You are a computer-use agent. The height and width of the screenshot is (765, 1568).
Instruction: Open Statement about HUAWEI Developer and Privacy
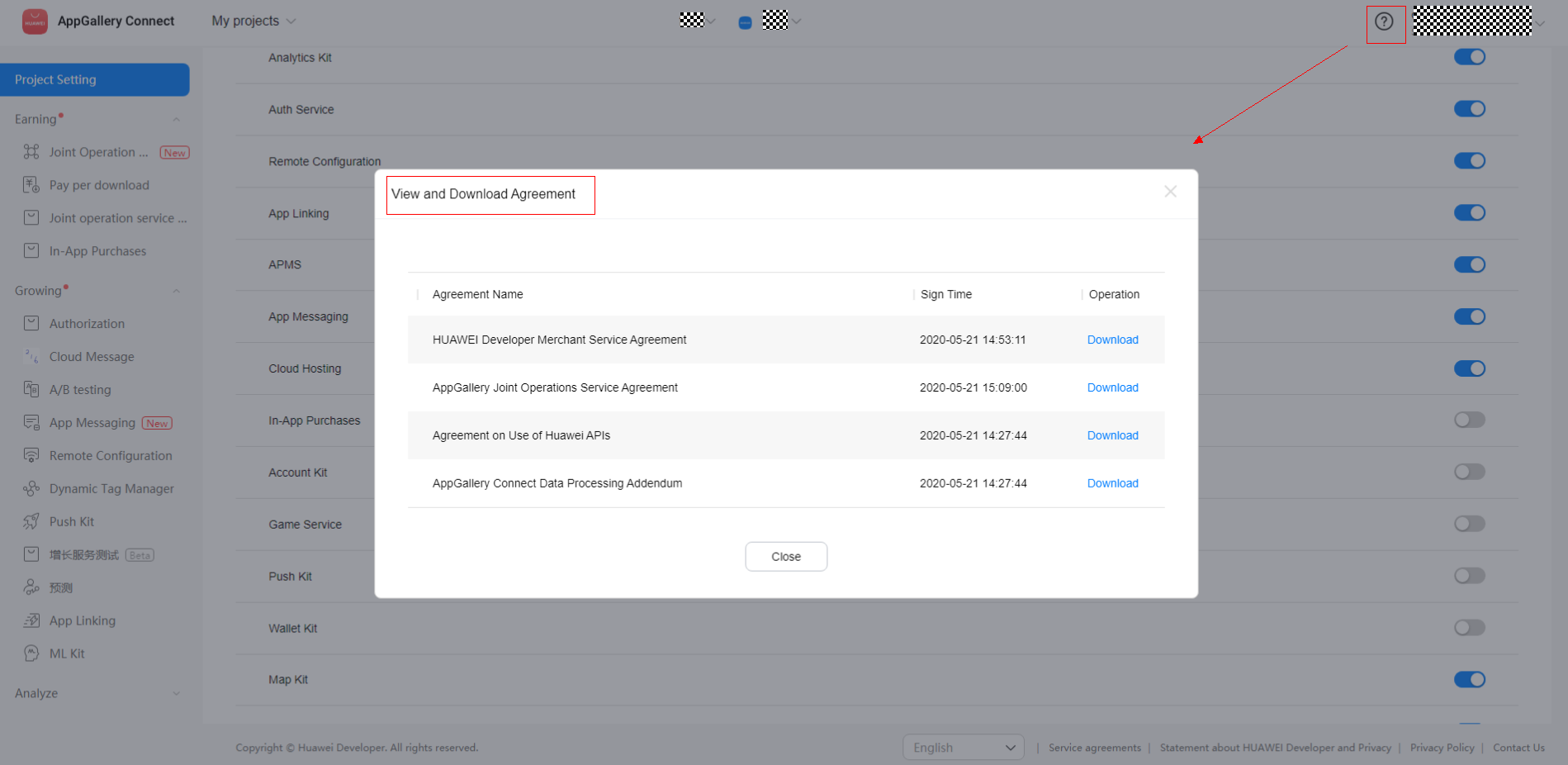point(1276,748)
